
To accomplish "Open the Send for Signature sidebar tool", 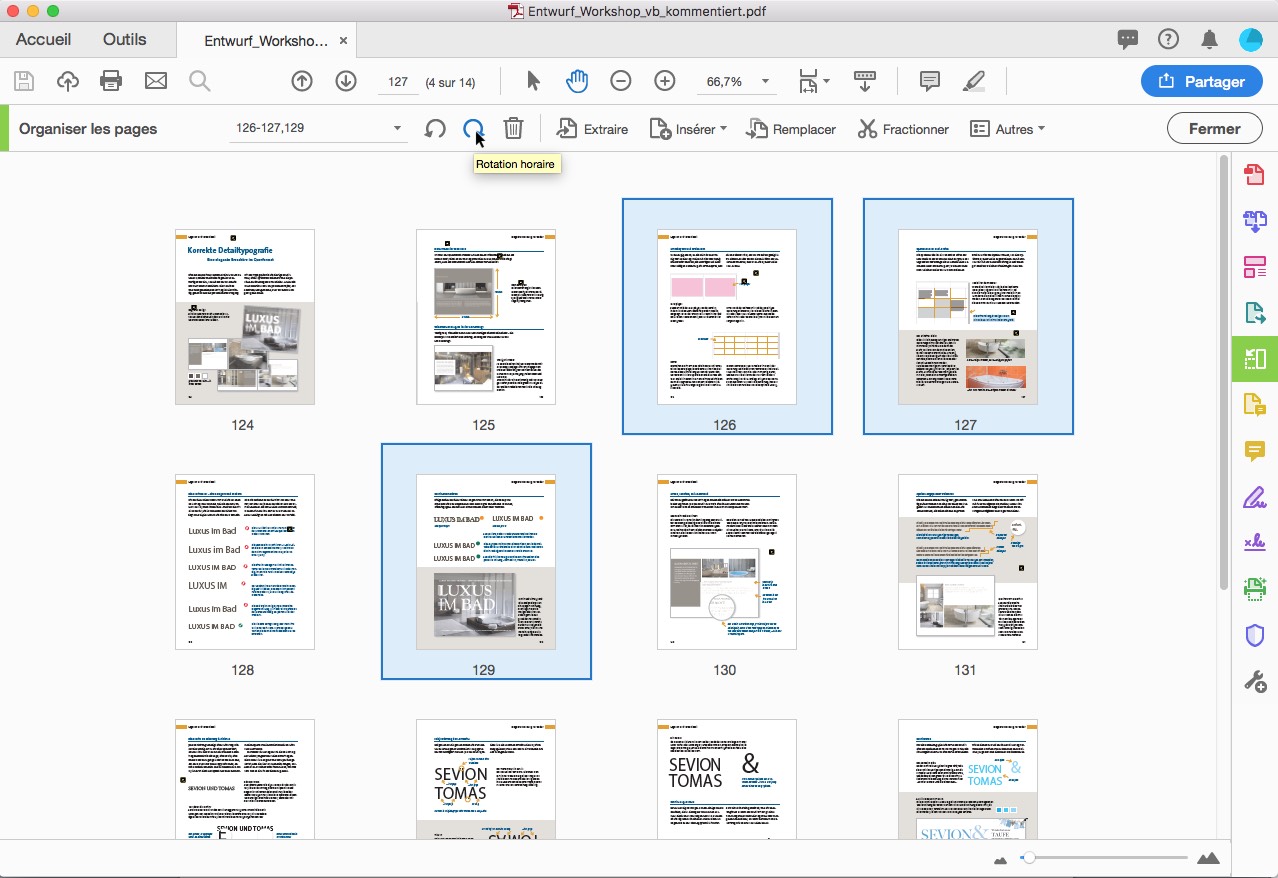I will (1254, 543).
